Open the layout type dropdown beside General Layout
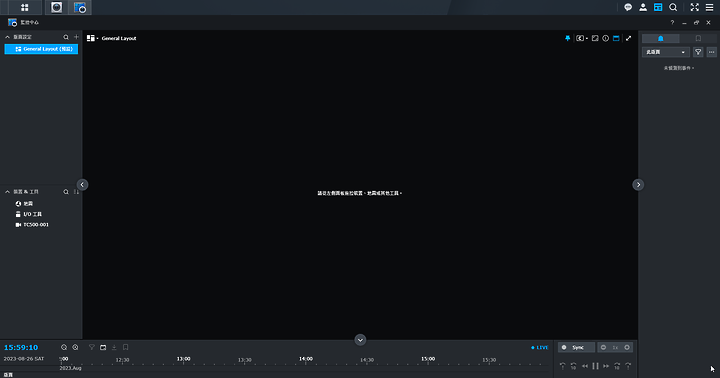The height and width of the screenshot is (378, 720). (x=92, y=38)
